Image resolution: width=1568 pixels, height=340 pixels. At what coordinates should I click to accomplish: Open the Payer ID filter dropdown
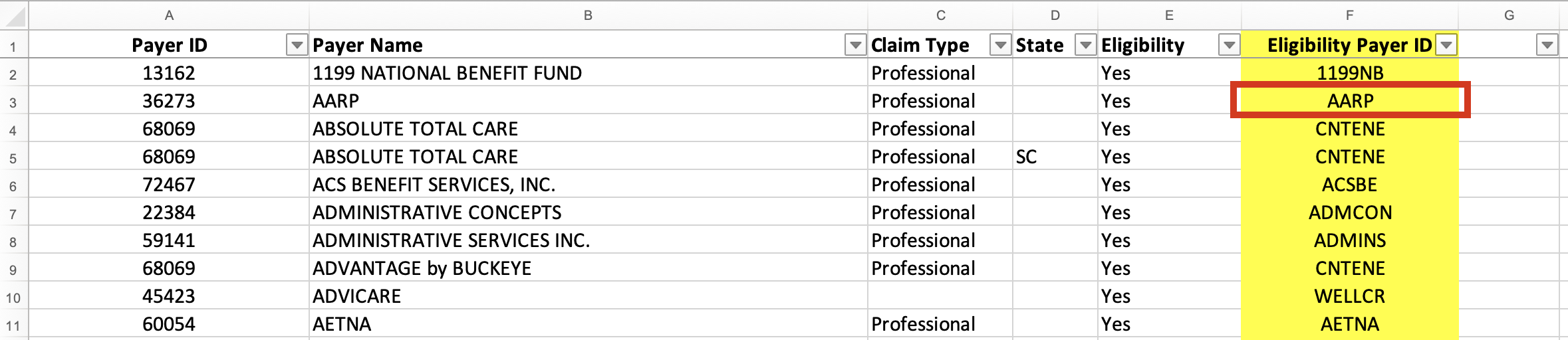(x=297, y=45)
